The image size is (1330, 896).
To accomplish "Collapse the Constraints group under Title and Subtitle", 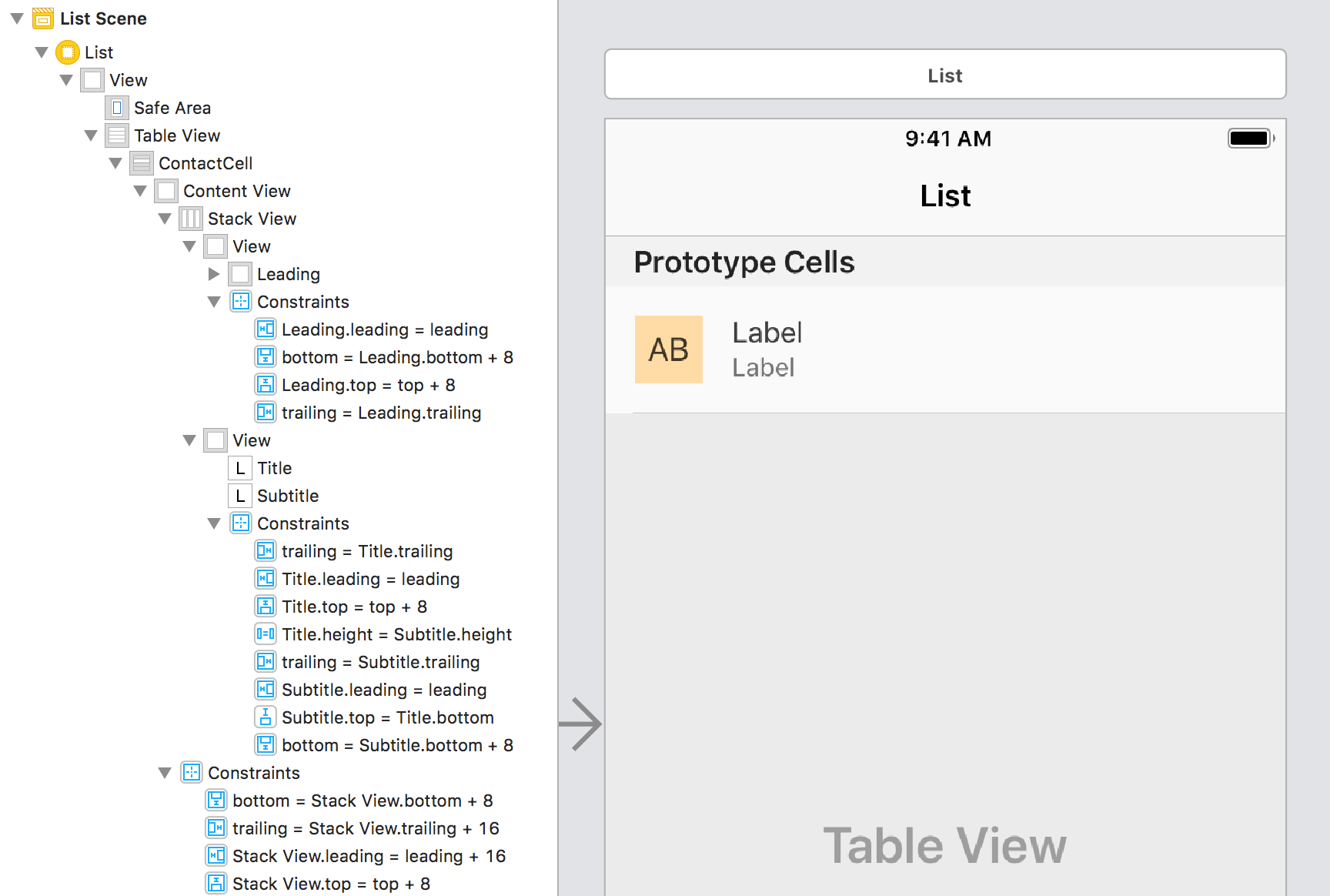I will [x=214, y=523].
